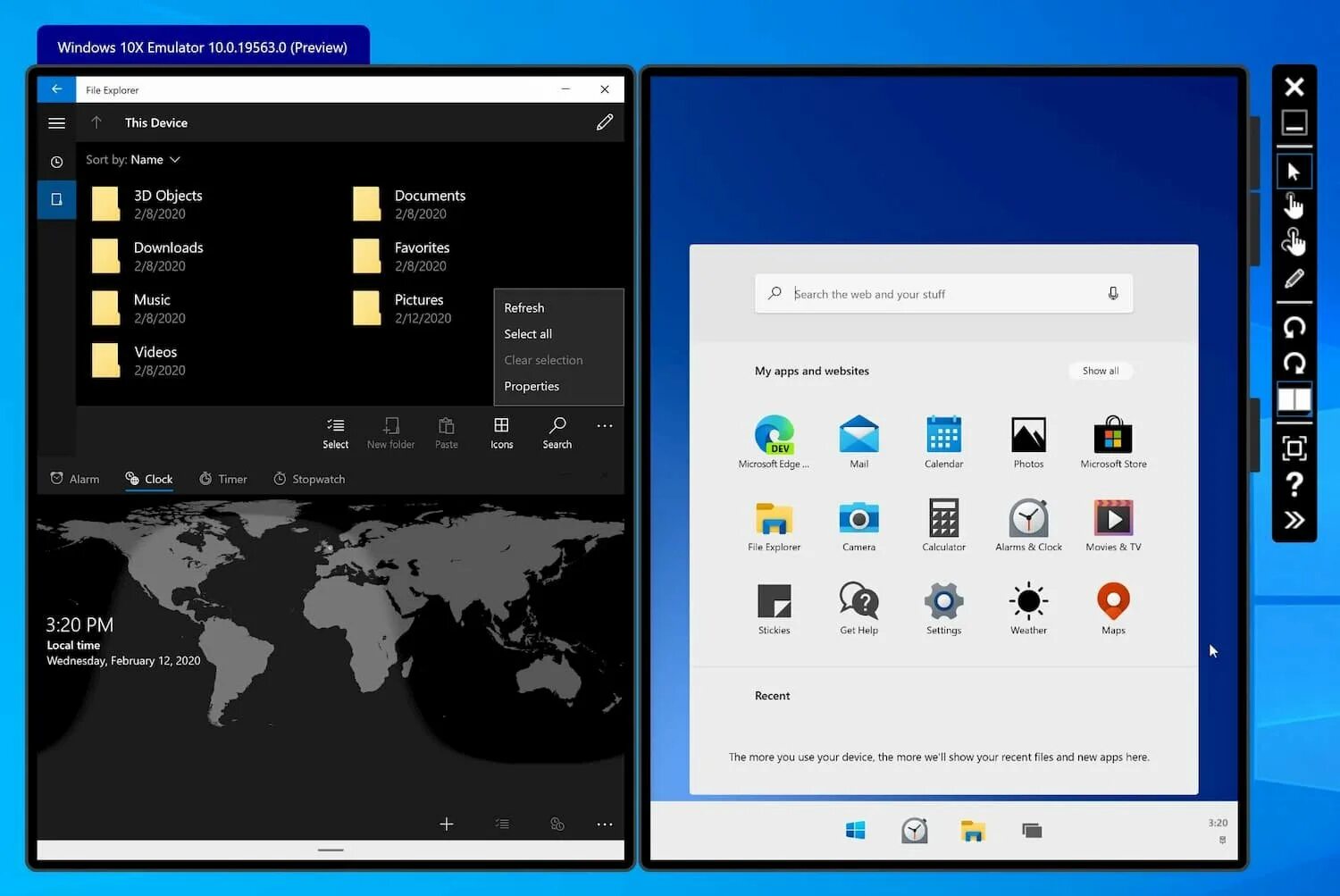
Task: Click the 3:20 clock on the taskbar
Action: coord(1218,823)
